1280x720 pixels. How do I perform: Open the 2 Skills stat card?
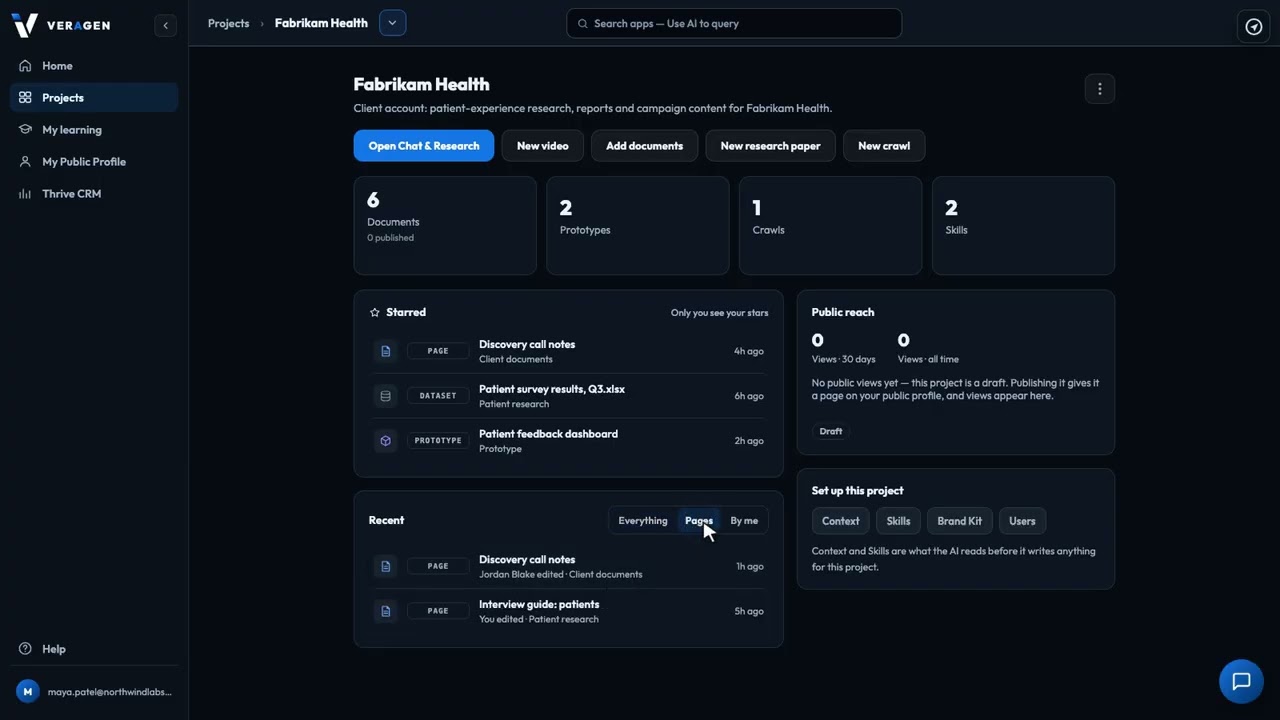pos(1023,226)
